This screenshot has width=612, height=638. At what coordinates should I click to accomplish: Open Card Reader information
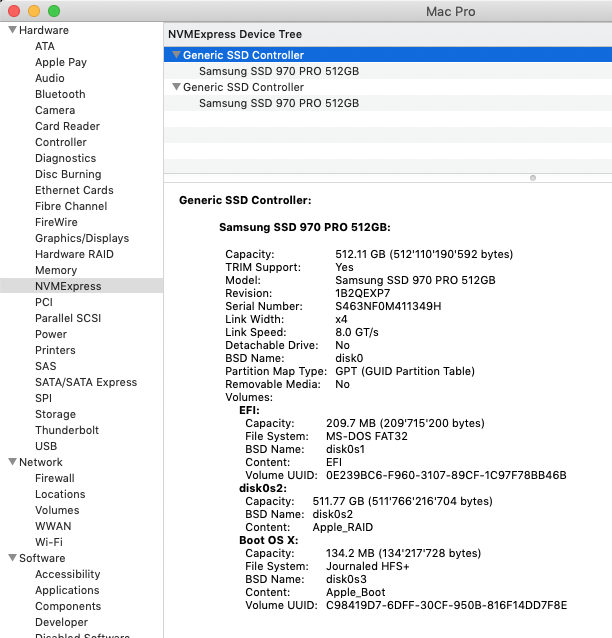click(x=68, y=126)
